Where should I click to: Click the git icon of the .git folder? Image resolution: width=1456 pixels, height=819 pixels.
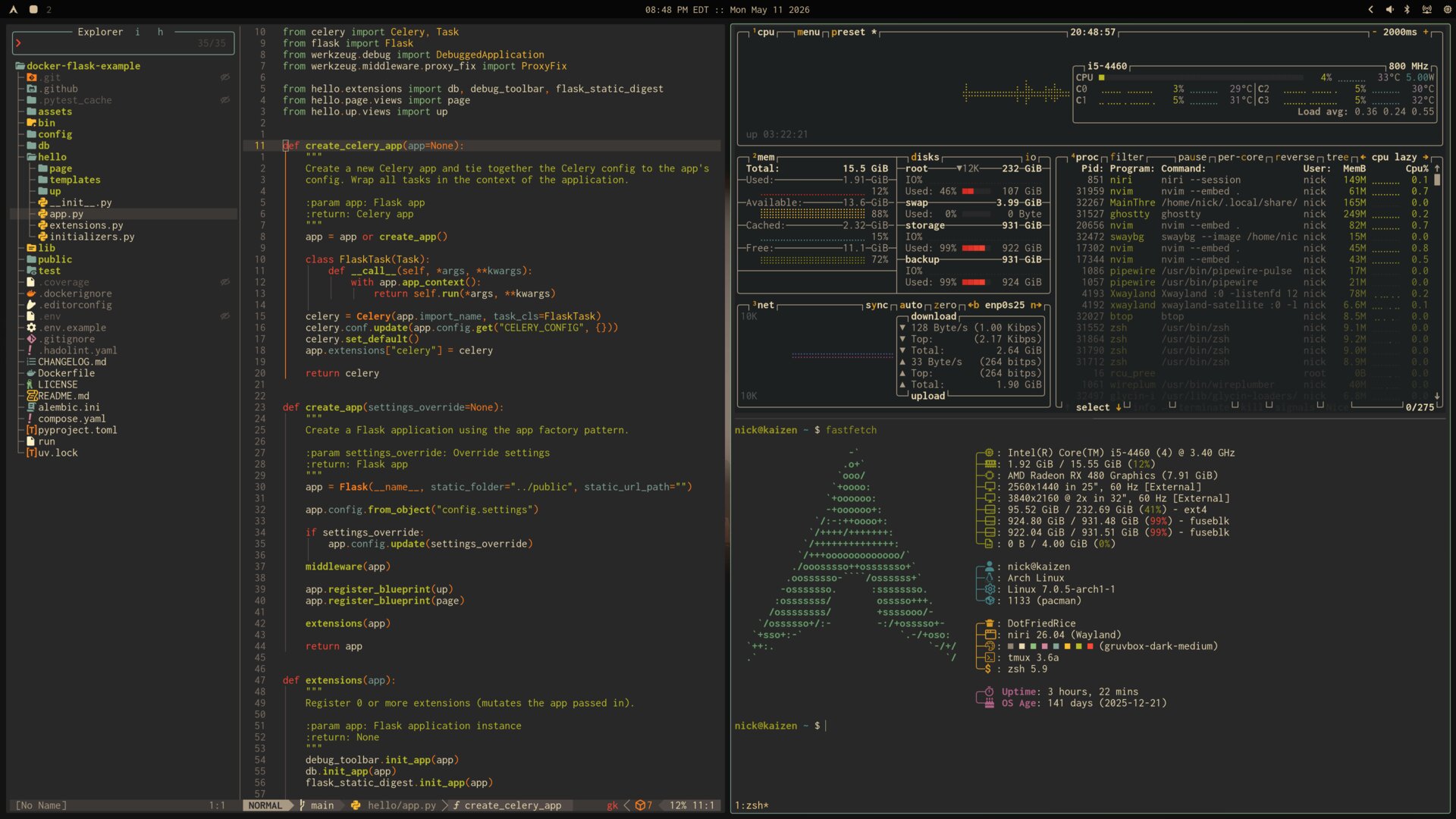click(x=32, y=77)
